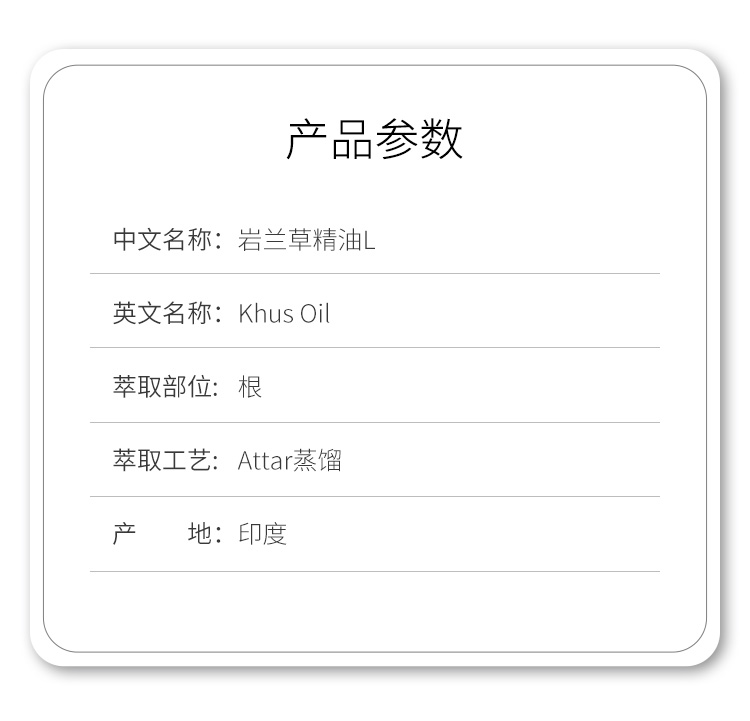Select the 萃取部位 label
Image resolution: width=750 pixels, height=721 pixels.
pyautogui.click(x=162, y=387)
